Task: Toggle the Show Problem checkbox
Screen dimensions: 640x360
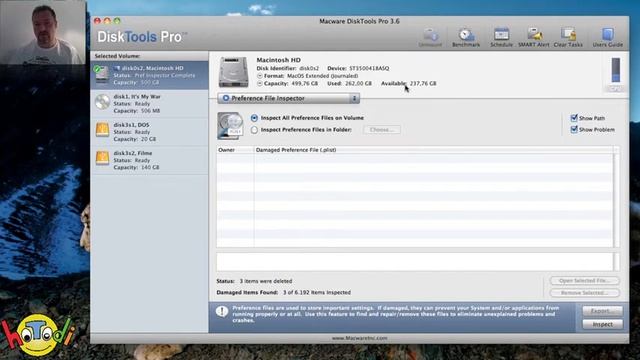Action: 574,129
